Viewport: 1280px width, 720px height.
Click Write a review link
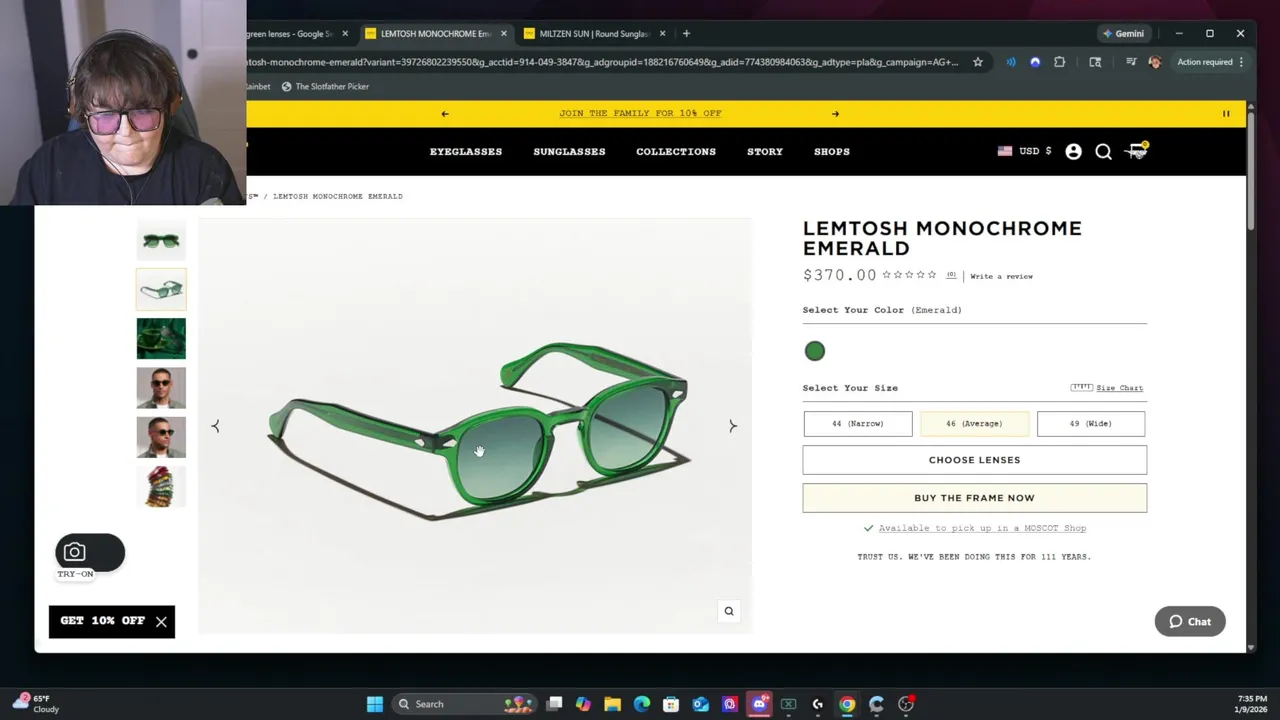pyautogui.click(x=1001, y=276)
